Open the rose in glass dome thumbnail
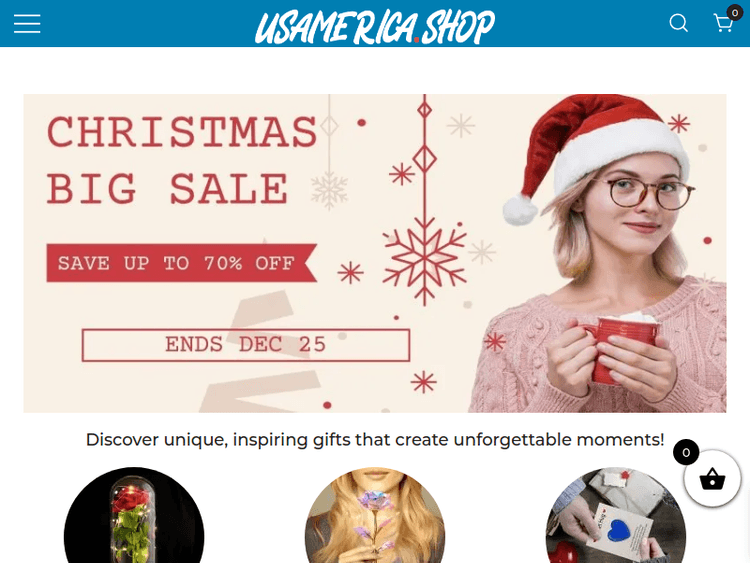 (x=134, y=515)
